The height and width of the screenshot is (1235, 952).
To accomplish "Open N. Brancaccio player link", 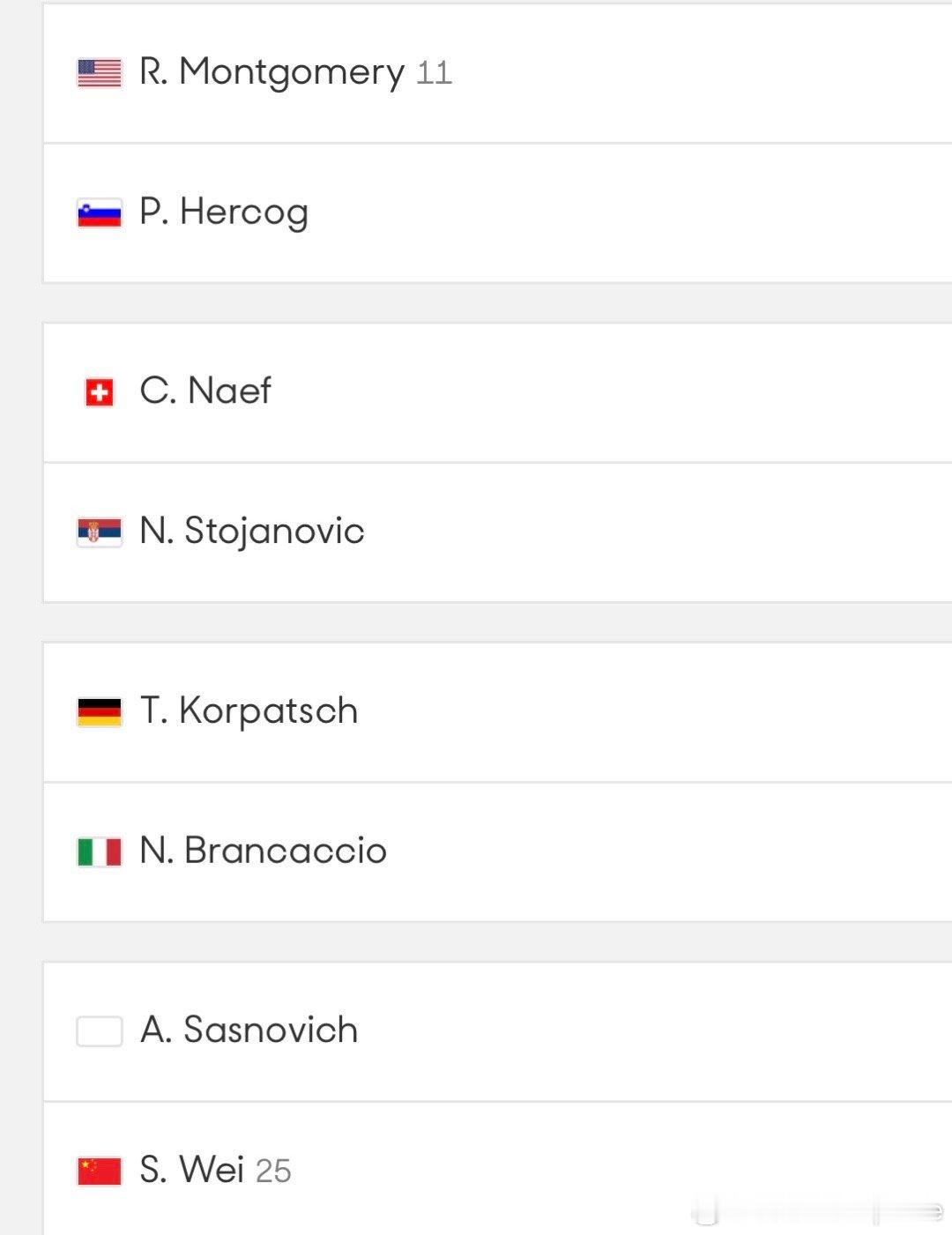I will pyautogui.click(x=263, y=851).
